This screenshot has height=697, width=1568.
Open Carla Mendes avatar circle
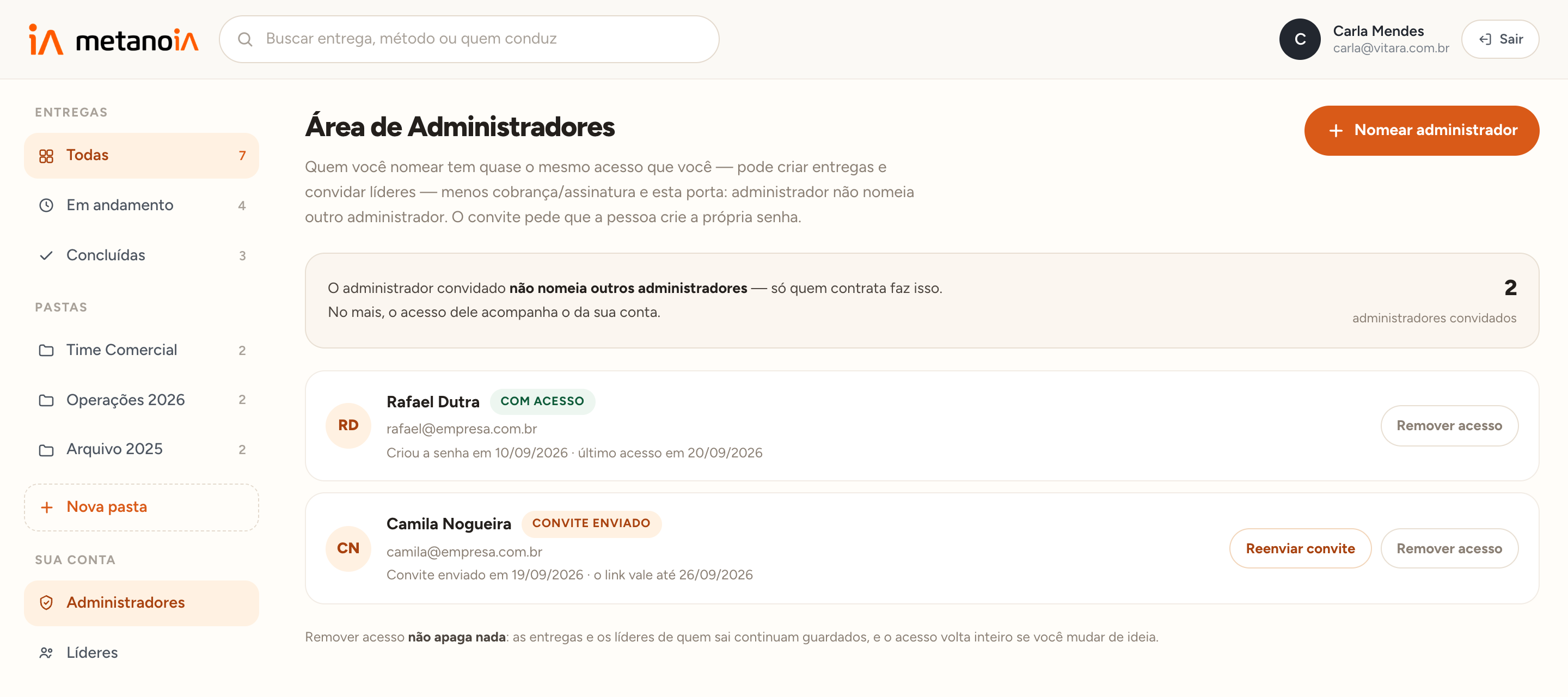coord(1299,40)
